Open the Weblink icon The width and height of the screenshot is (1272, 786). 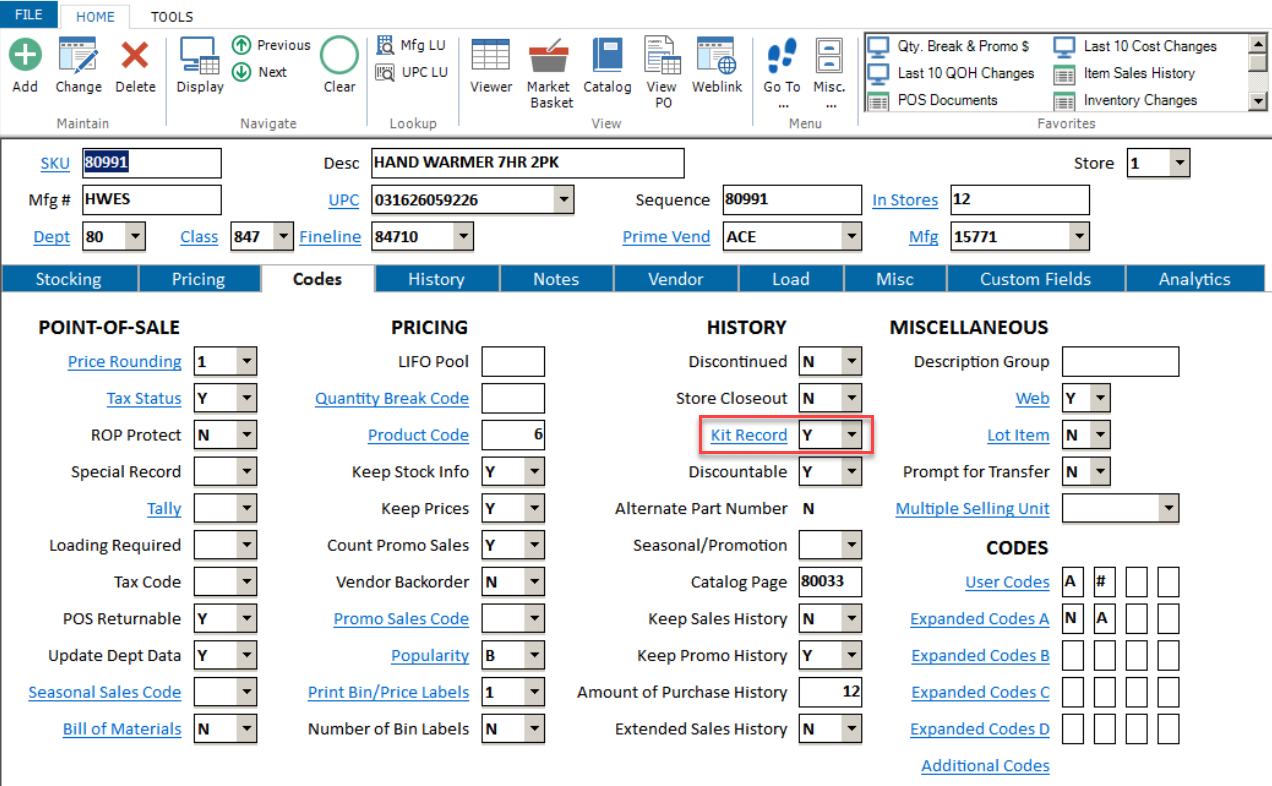(x=717, y=55)
